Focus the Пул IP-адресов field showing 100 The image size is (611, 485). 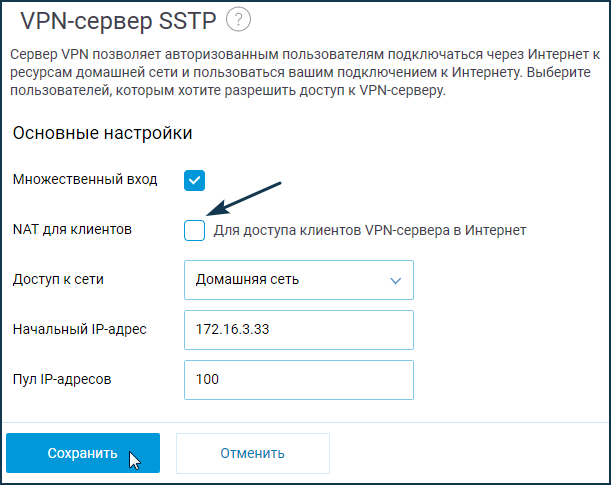point(299,379)
